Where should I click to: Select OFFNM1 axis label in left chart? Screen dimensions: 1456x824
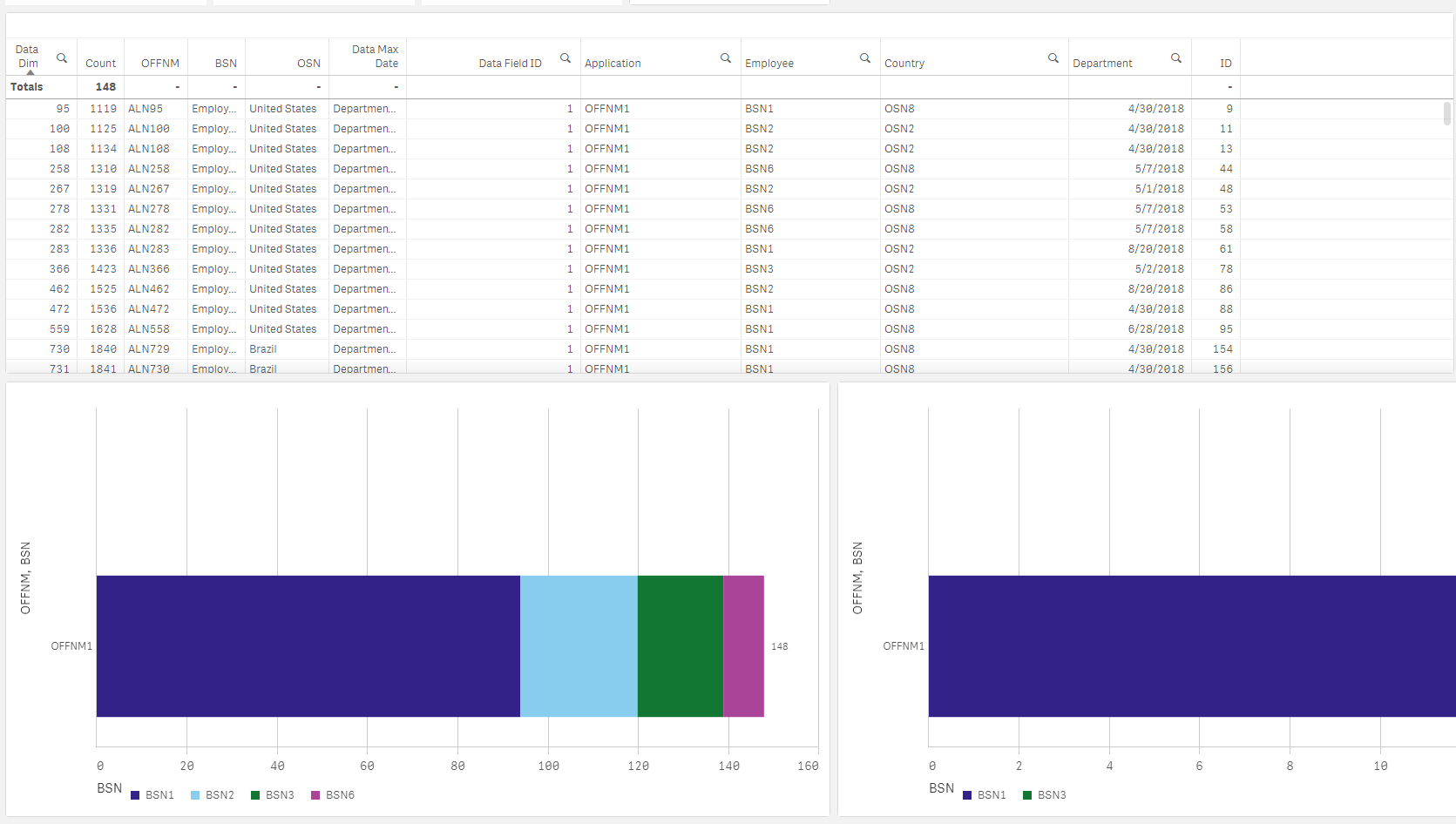71,646
